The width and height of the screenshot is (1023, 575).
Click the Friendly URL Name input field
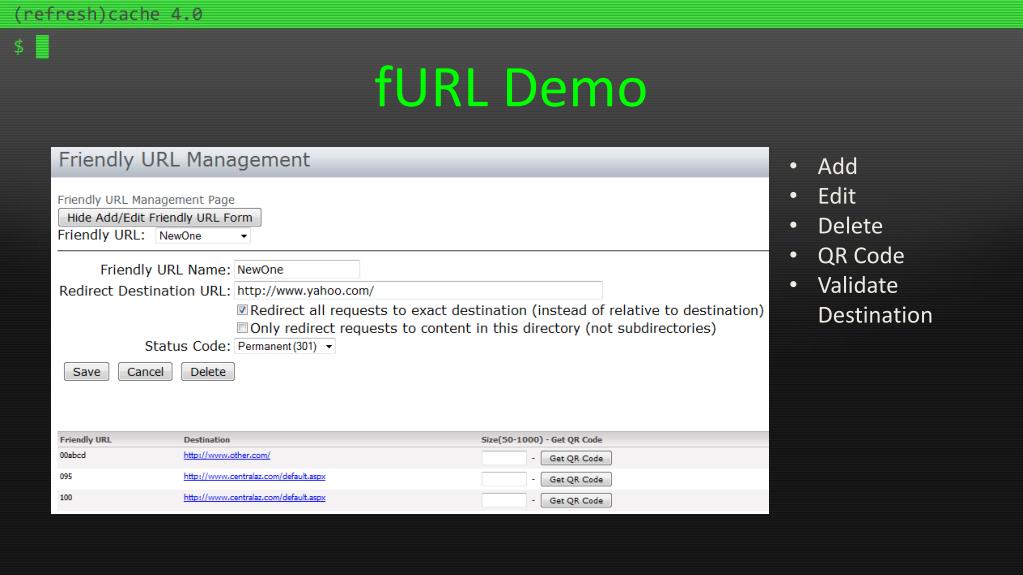coord(297,270)
